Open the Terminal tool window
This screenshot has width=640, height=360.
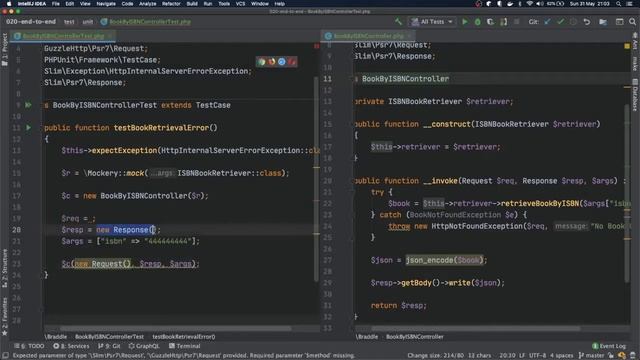tap(184, 346)
